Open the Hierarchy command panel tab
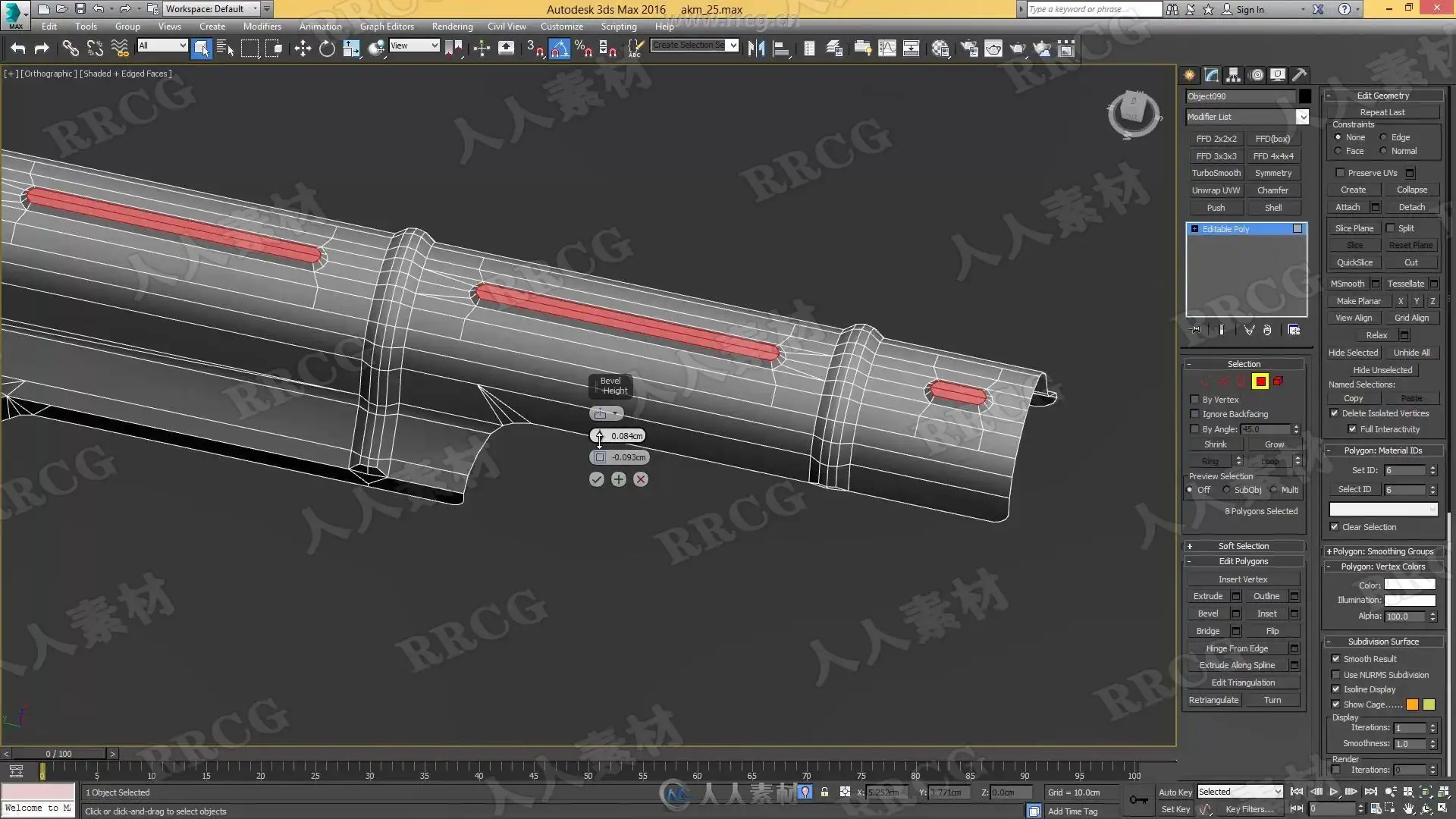The width and height of the screenshot is (1456, 819). tap(1233, 75)
